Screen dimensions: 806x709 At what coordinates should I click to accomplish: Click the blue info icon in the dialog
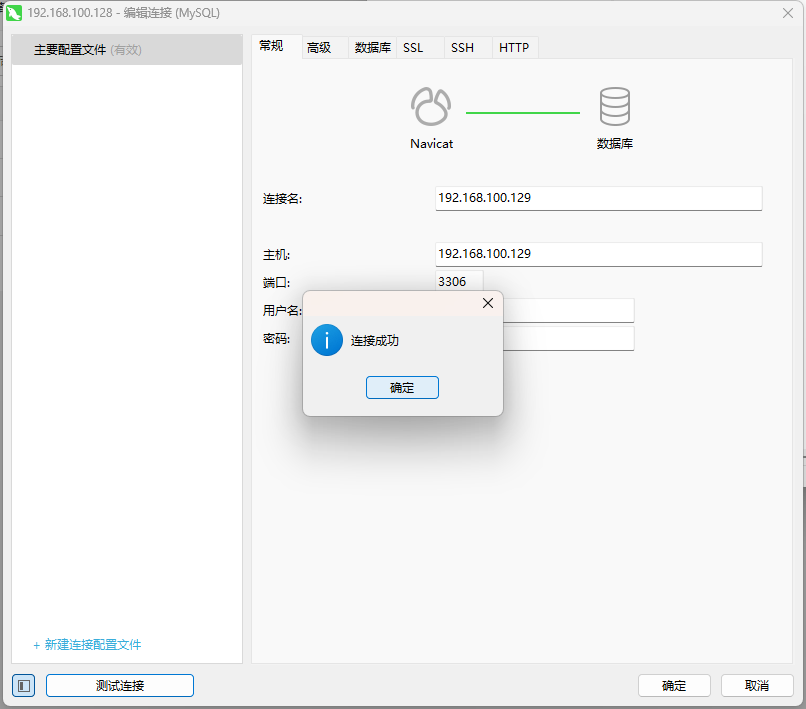coord(327,340)
